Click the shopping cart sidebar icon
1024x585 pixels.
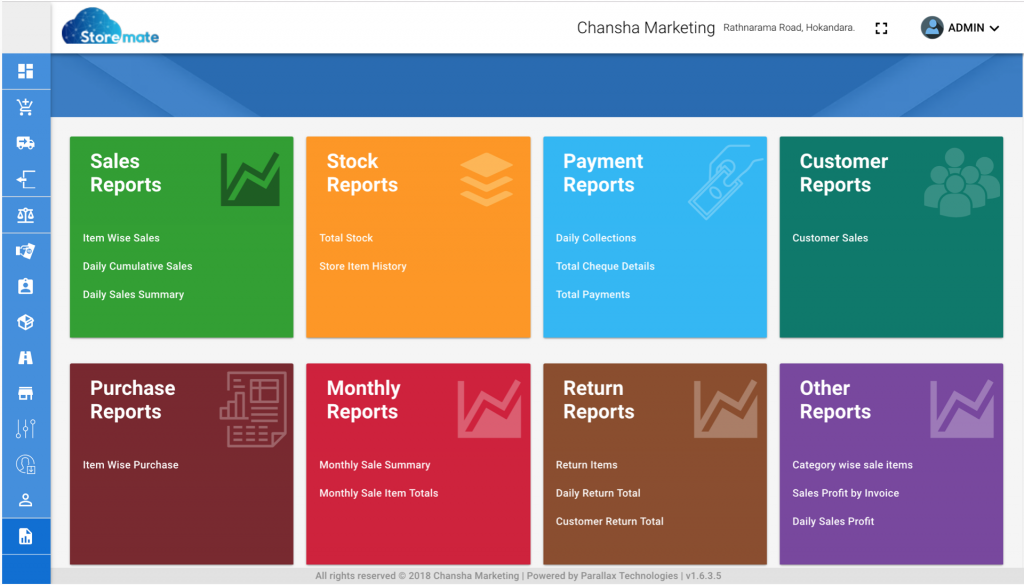tap(25, 107)
